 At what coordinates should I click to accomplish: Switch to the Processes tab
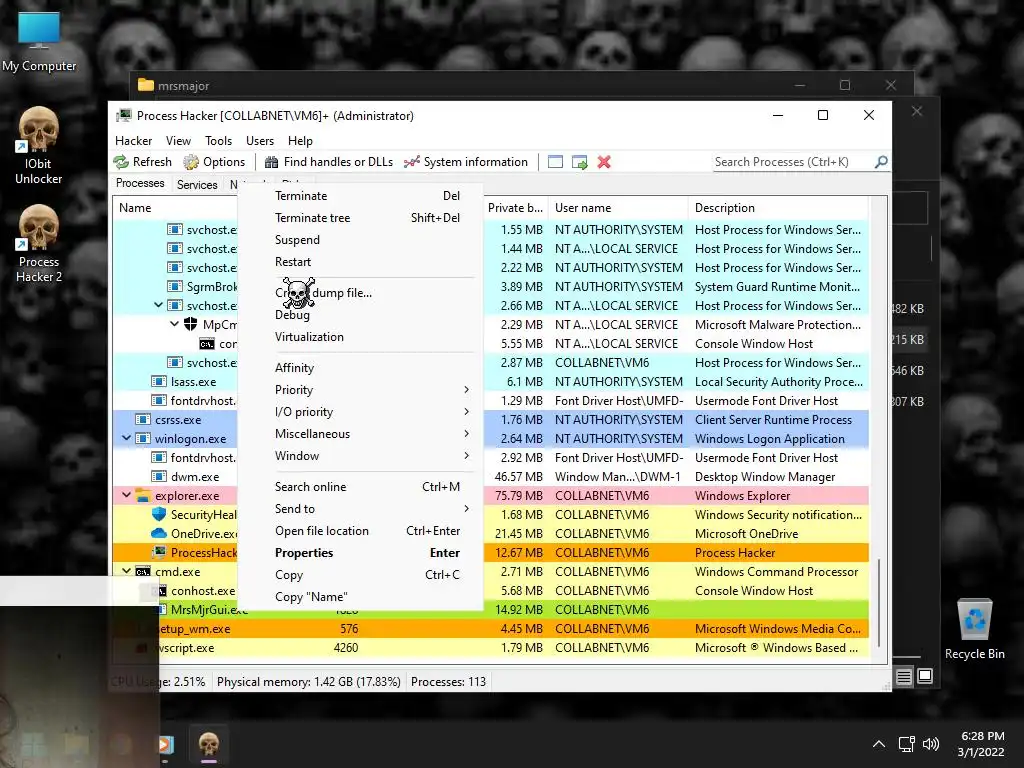pyautogui.click(x=140, y=184)
